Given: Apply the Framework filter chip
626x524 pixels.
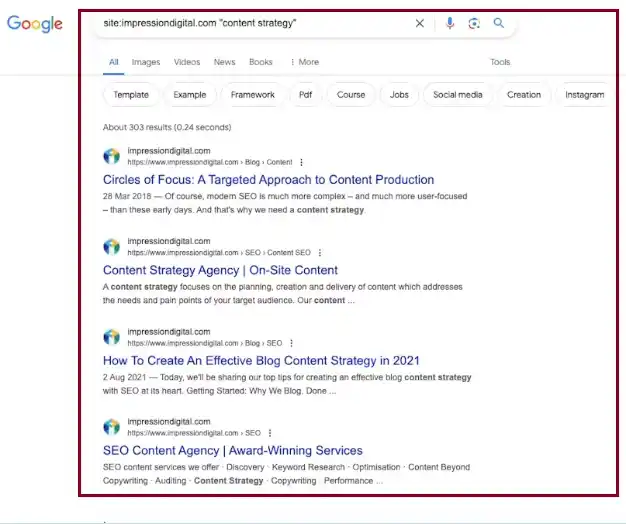Looking at the screenshot, I should coord(252,95).
